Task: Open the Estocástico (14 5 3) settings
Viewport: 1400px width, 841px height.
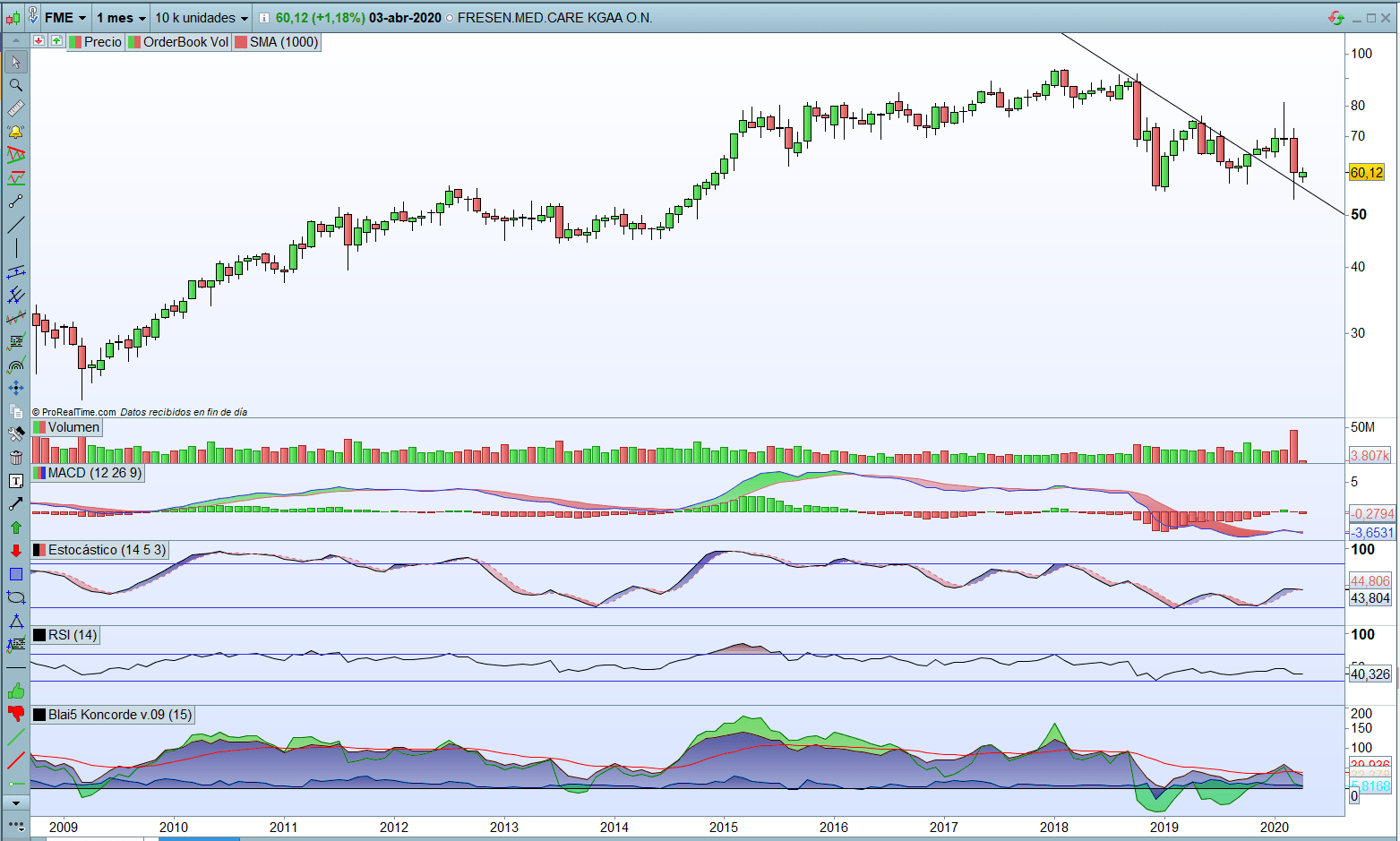Action: pos(99,550)
